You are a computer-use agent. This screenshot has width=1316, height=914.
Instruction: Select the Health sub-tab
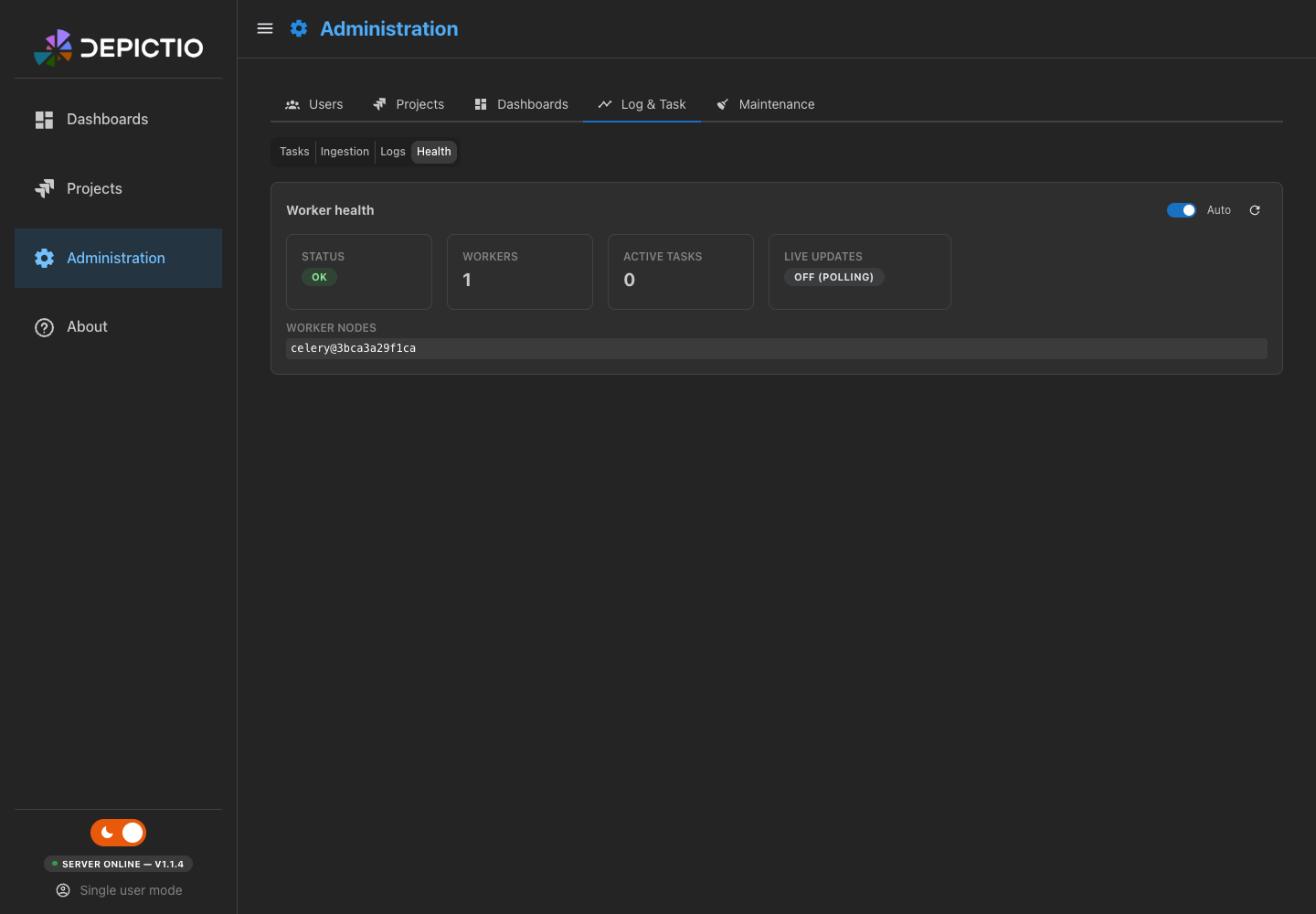[434, 152]
